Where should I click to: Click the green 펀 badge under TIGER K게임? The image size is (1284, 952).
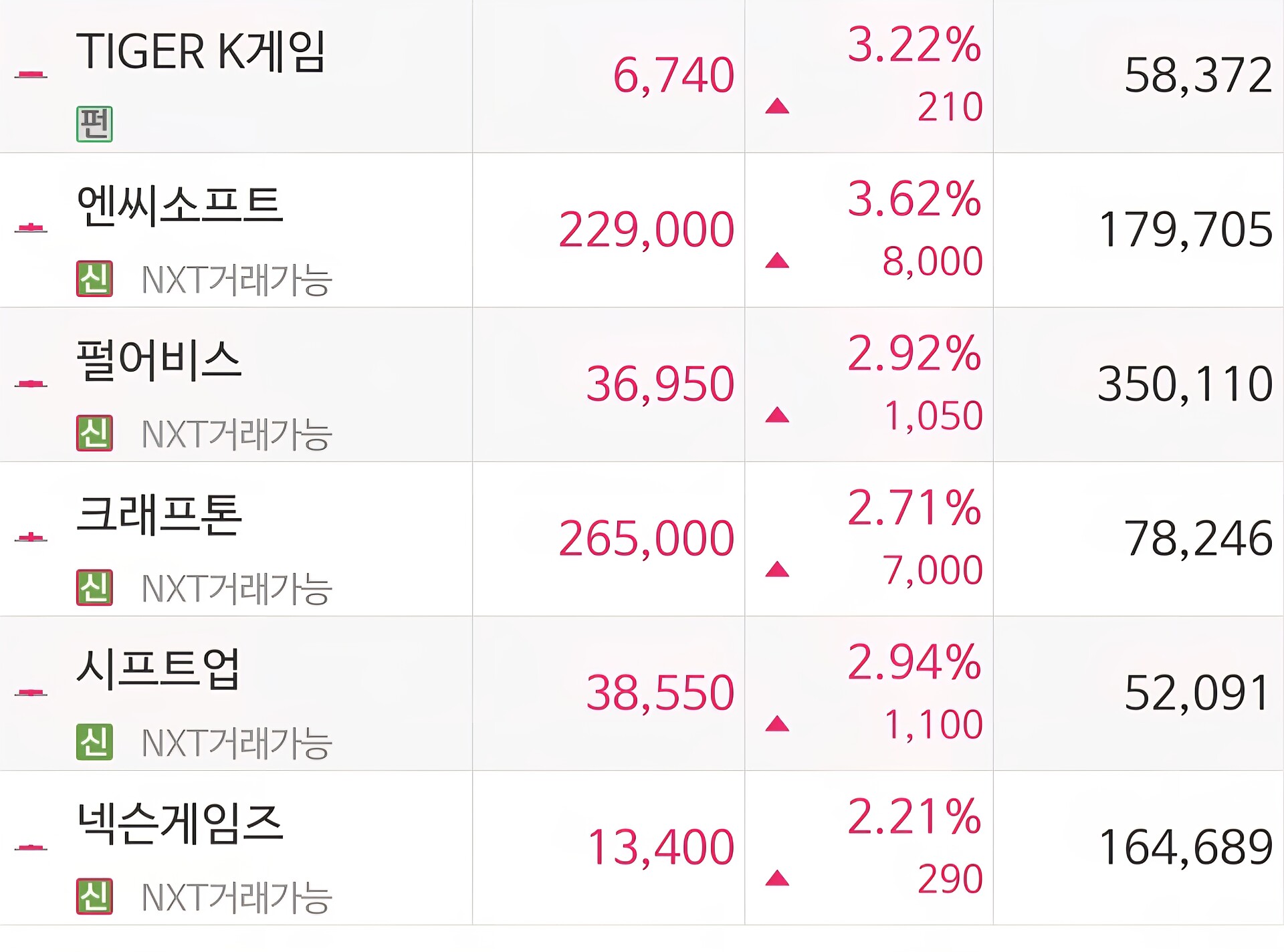(x=94, y=124)
